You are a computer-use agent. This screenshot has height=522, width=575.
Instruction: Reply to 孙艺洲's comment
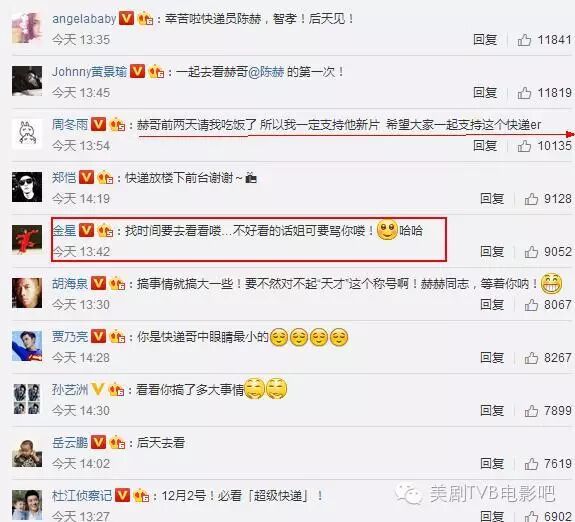[x=492, y=410]
